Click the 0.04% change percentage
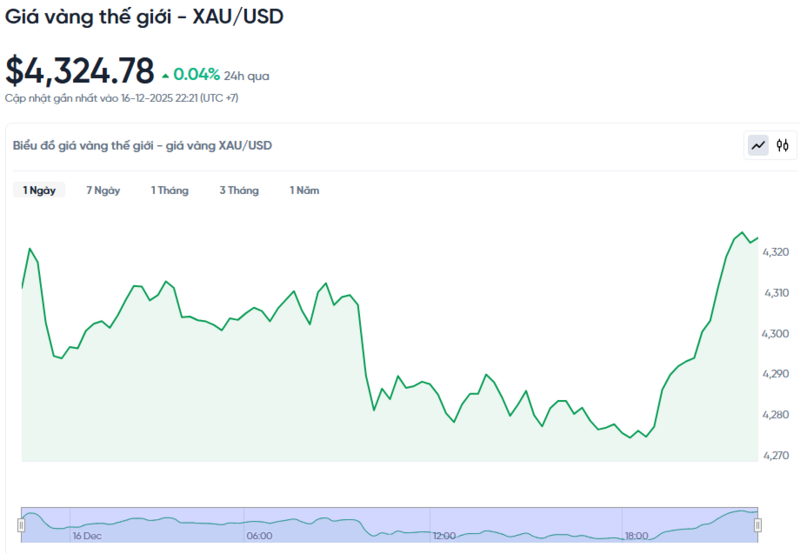The image size is (800, 554). tap(196, 74)
